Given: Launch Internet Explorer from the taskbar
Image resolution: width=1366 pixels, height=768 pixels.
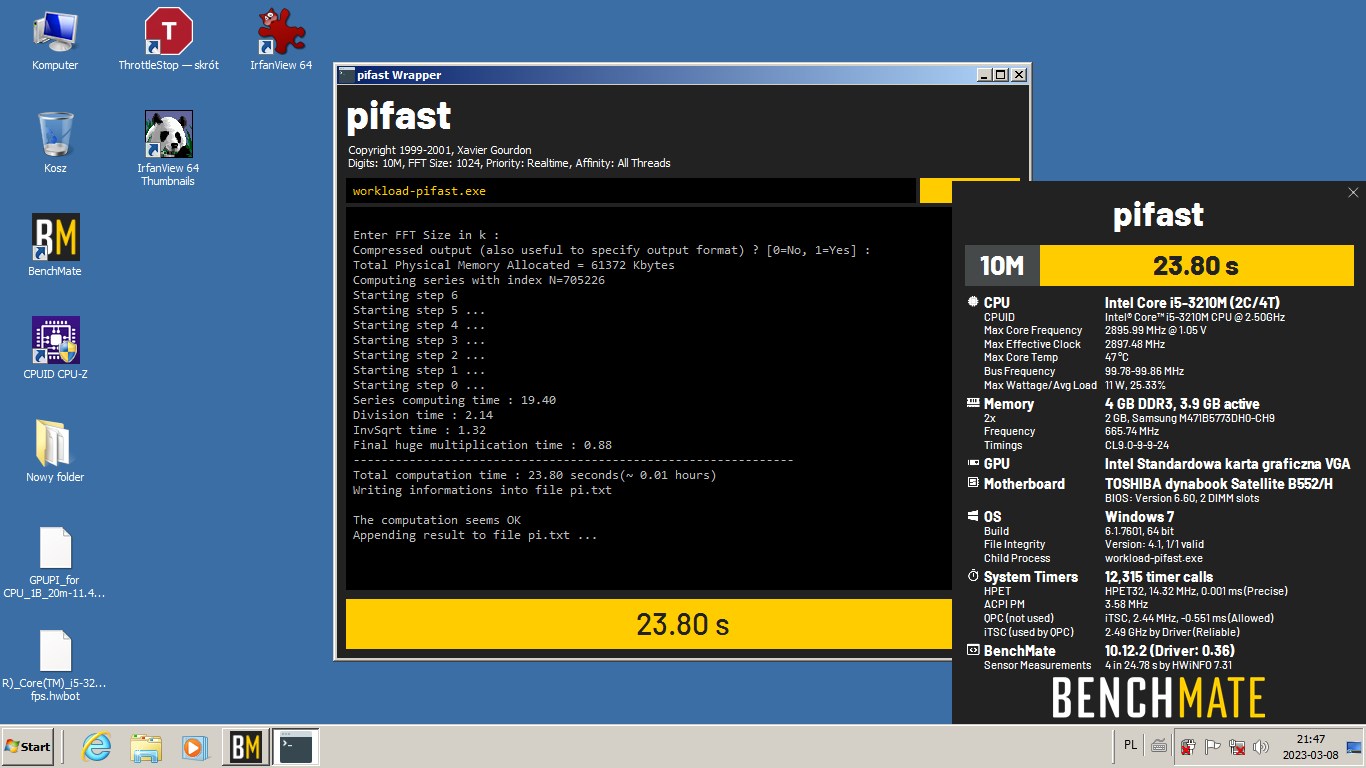Looking at the screenshot, I should pos(97,747).
